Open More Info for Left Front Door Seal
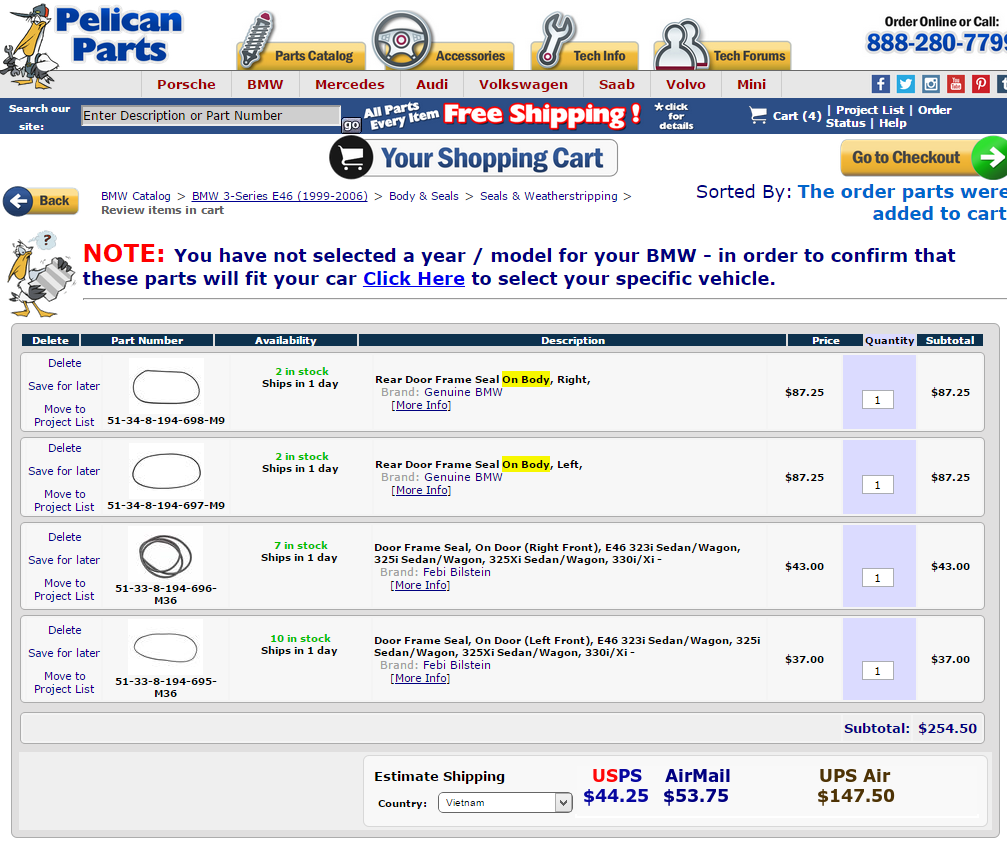1007x852 pixels. (420, 678)
